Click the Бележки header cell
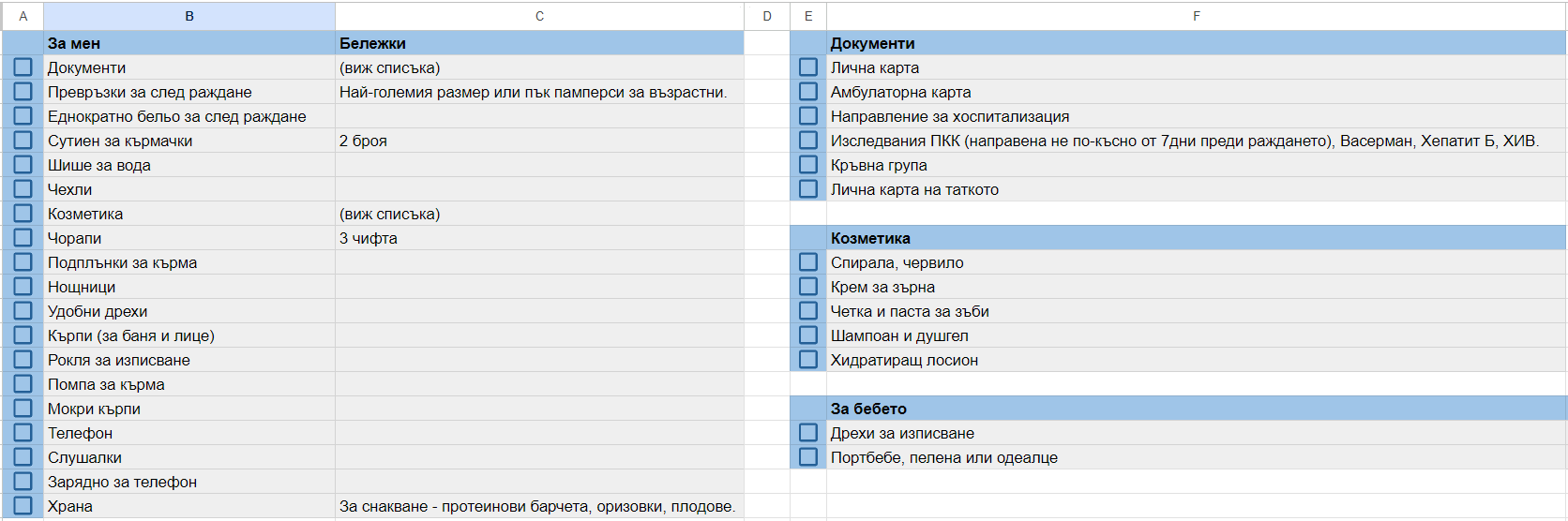Viewport: 1568px width, 521px height. pyautogui.click(x=539, y=43)
